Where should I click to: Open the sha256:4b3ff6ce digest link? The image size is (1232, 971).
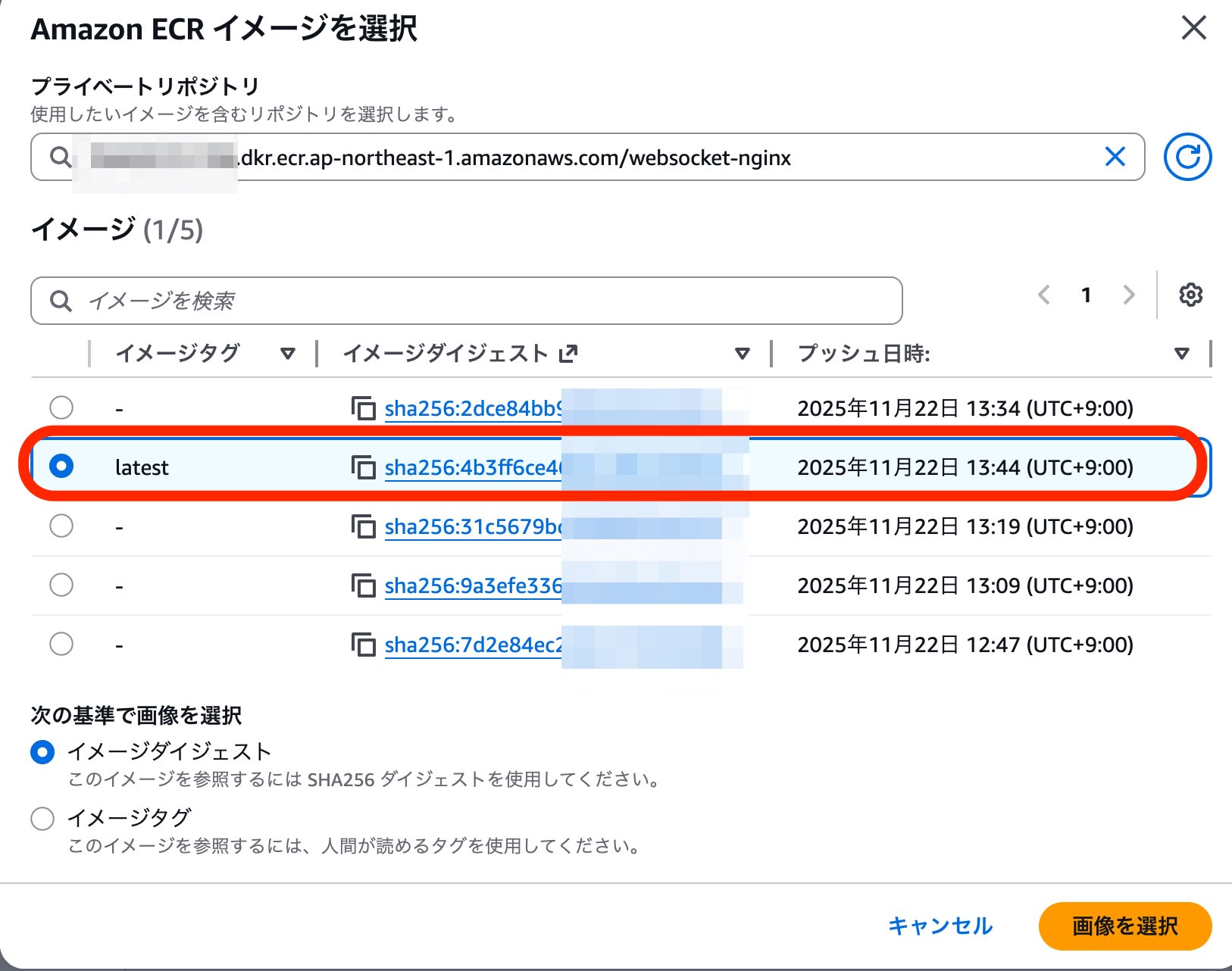click(x=474, y=468)
